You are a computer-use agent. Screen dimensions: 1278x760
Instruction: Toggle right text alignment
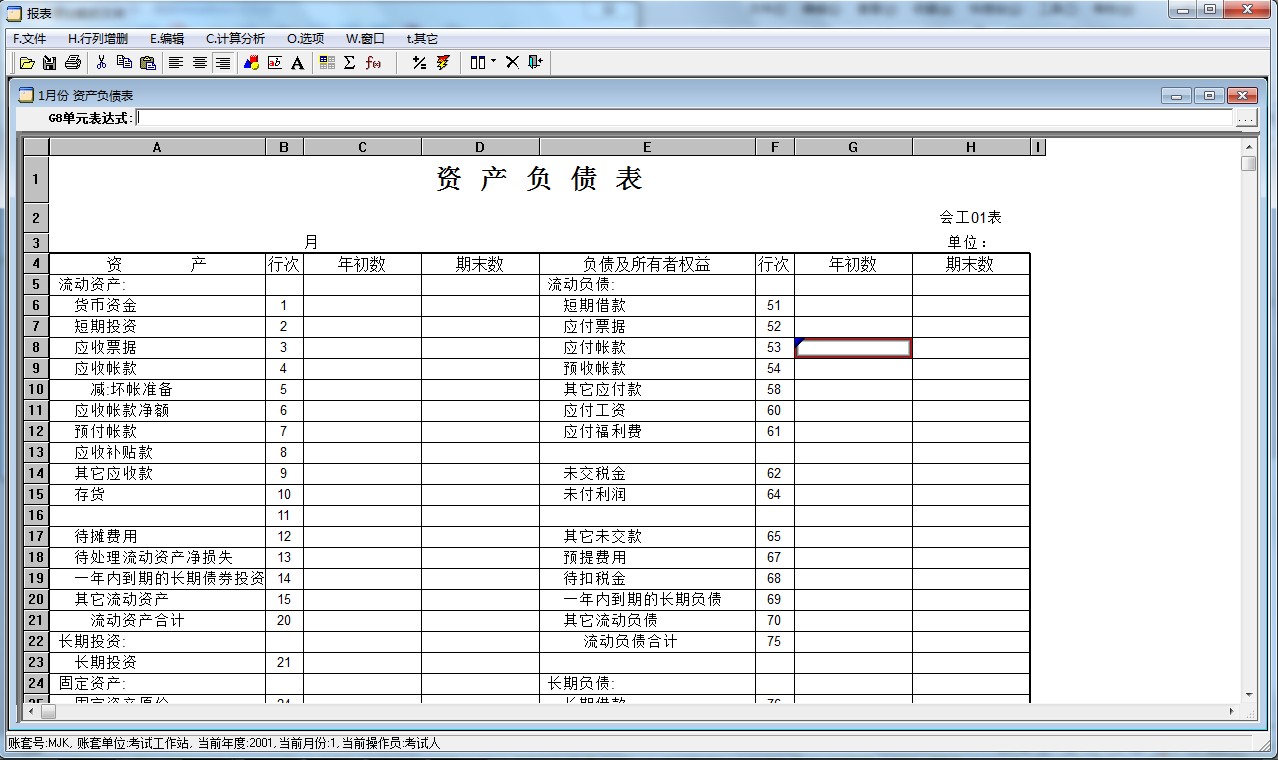coord(224,62)
